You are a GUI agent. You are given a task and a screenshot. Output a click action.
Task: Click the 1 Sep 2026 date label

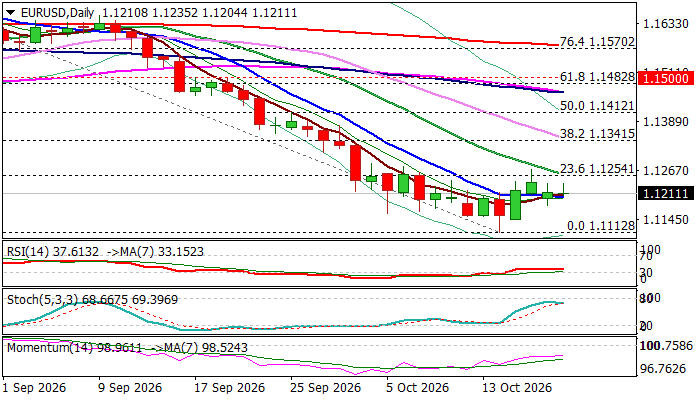(x=34, y=388)
